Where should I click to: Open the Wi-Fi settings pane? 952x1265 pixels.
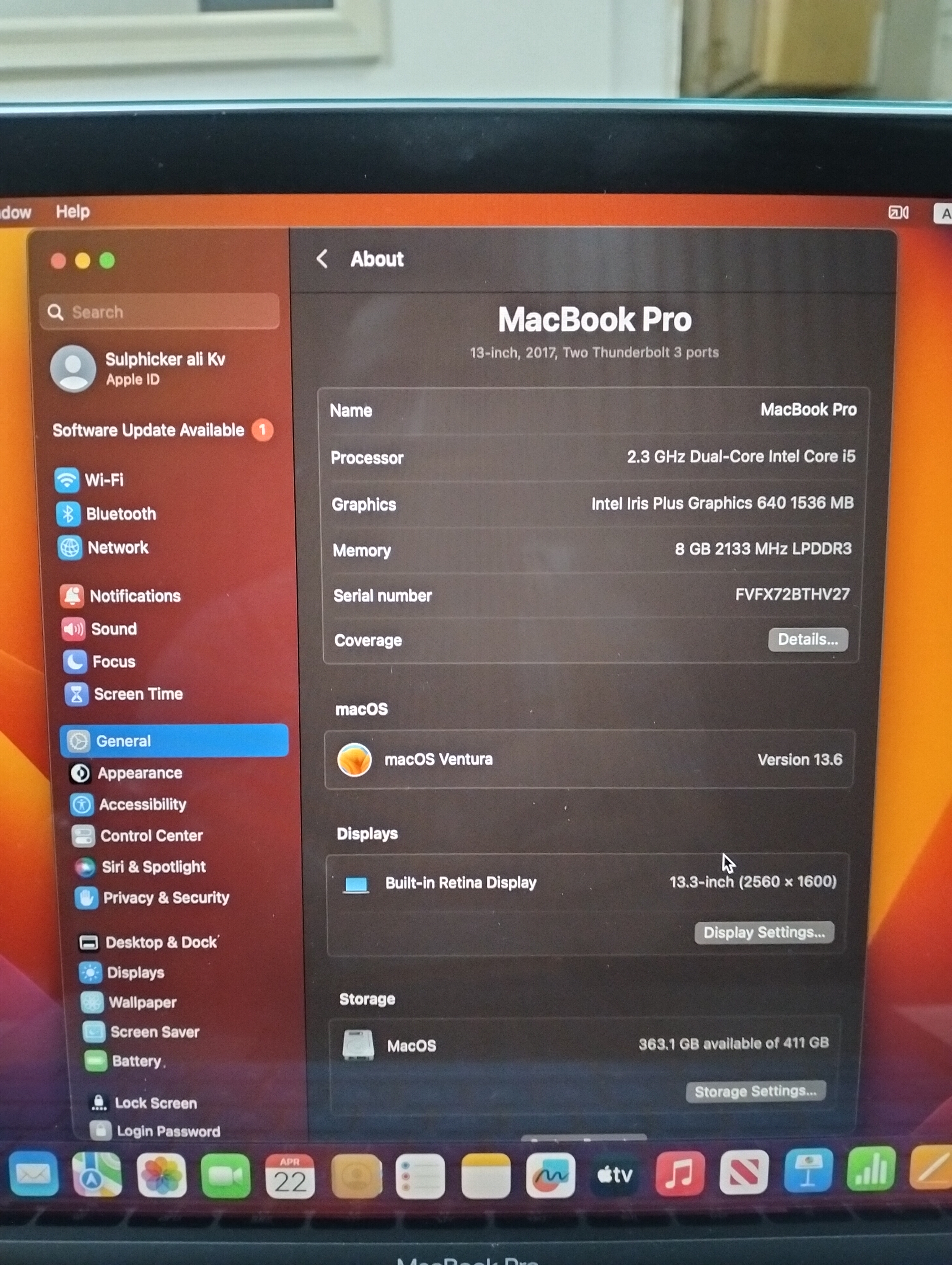[90, 480]
